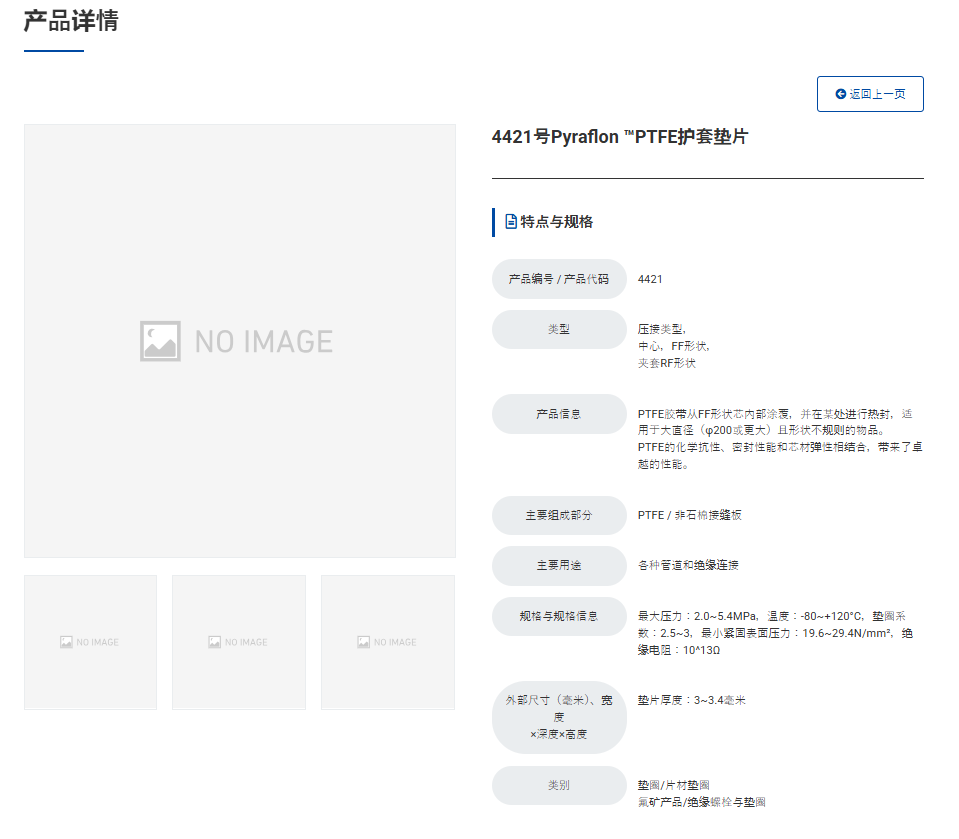The width and height of the screenshot is (959, 839).
Task: Click the 外部尺寸 dimensions label pill
Action: click(559, 717)
